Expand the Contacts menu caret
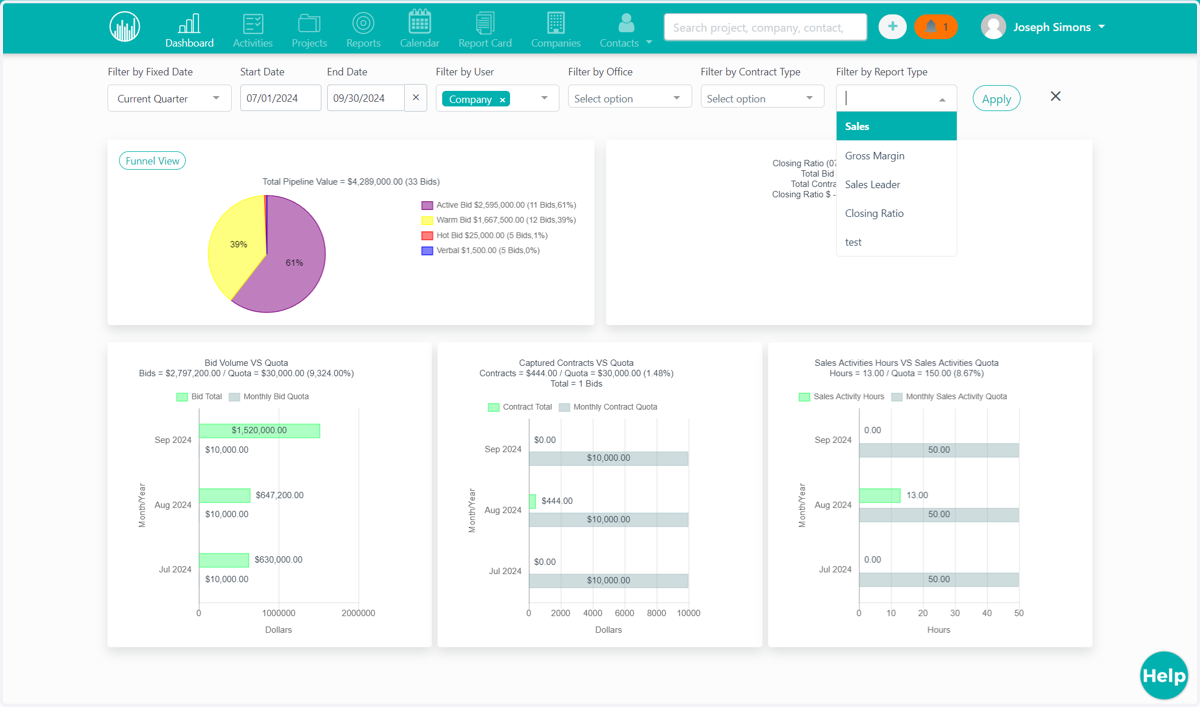Screen dimensions: 1200x707 pyautogui.click(x=649, y=43)
